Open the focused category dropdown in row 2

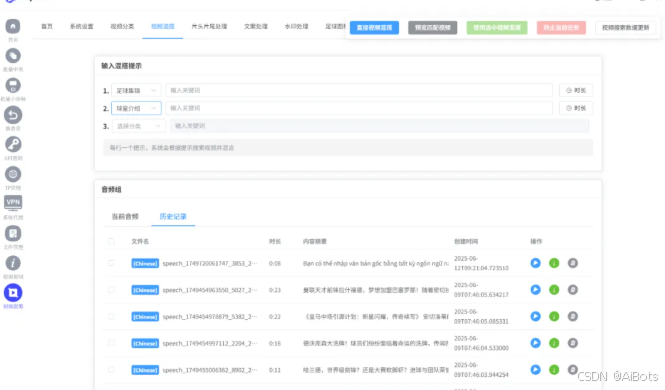(136, 108)
